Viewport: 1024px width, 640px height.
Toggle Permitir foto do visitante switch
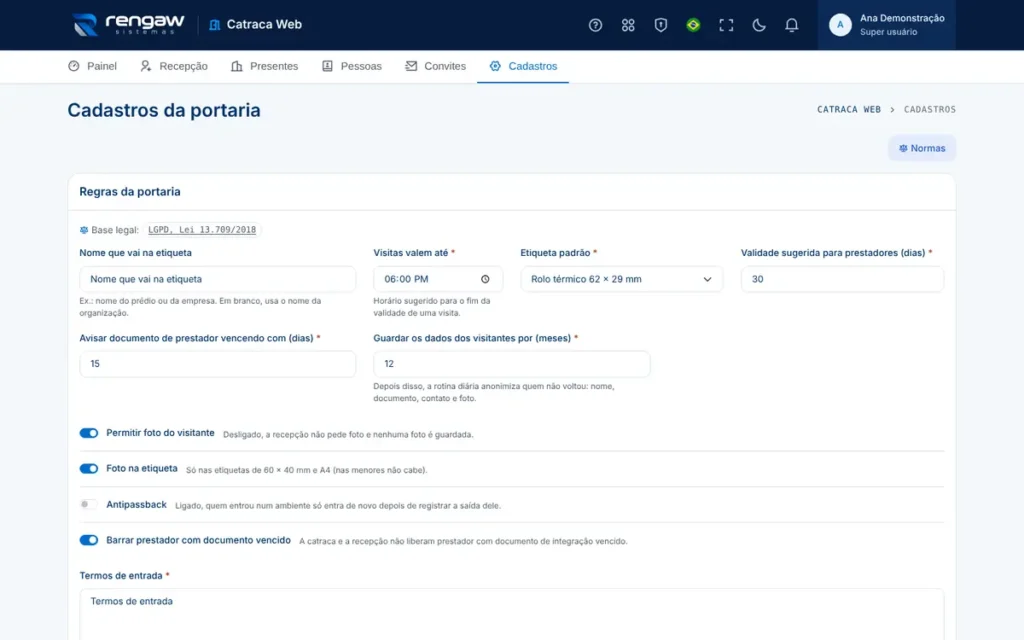tap(89, 433)
